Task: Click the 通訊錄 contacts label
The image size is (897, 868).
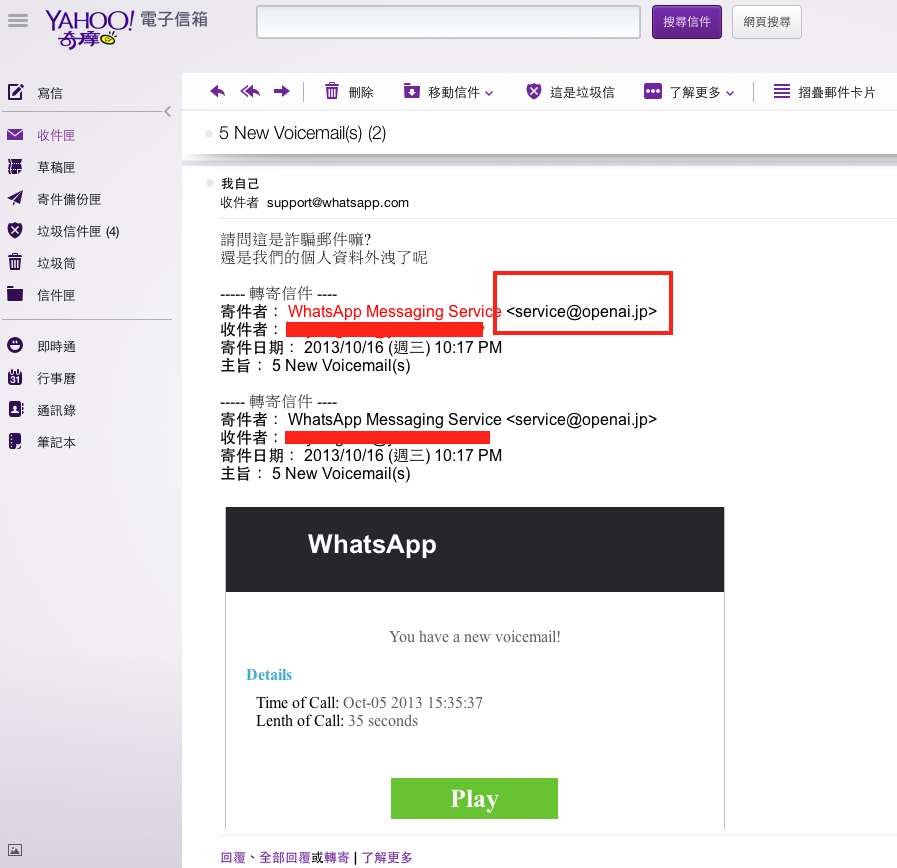Action: [x=56, y=411]
